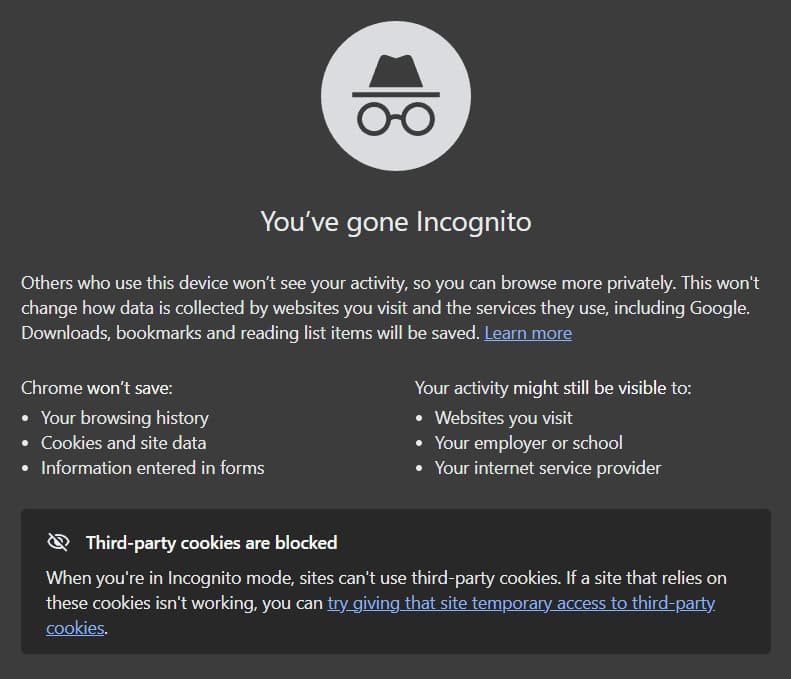
Task: Click the "Your browsing history" list item
Action: [124, 417]
